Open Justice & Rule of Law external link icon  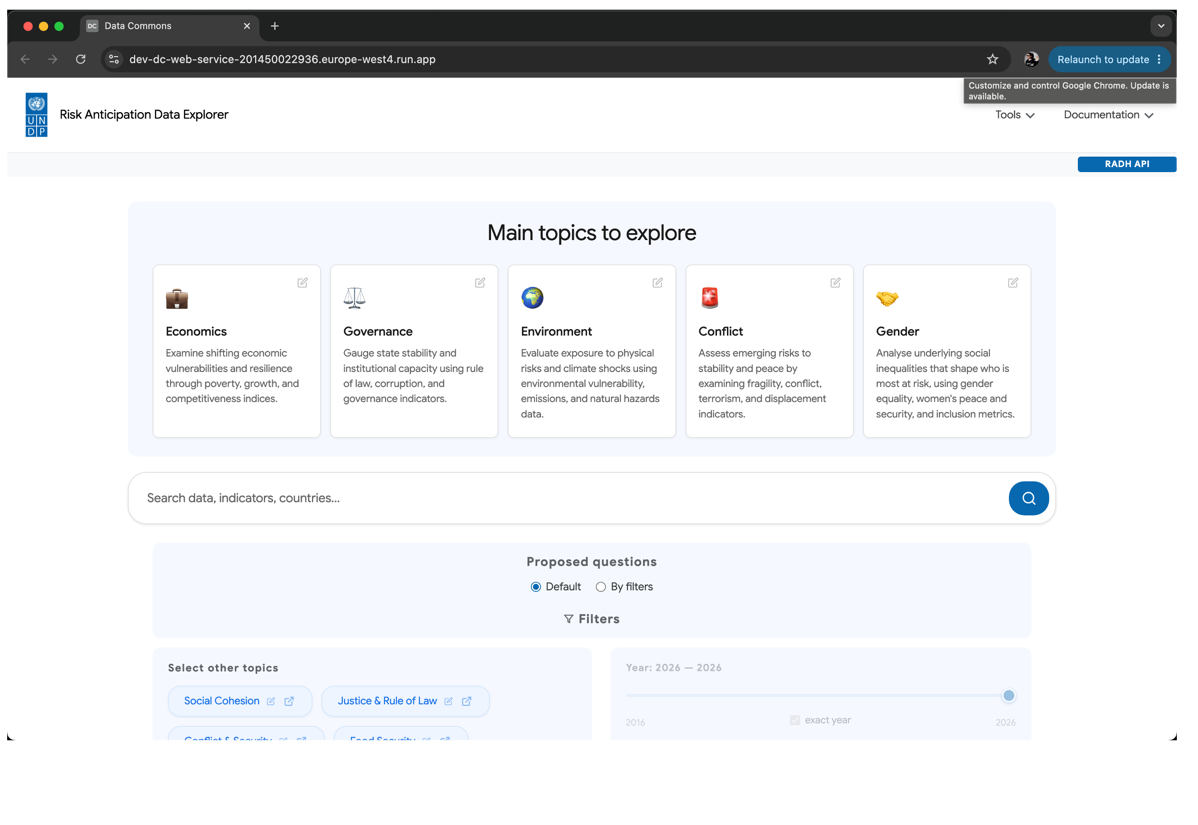pyautogui.click(x=467, y=701)
